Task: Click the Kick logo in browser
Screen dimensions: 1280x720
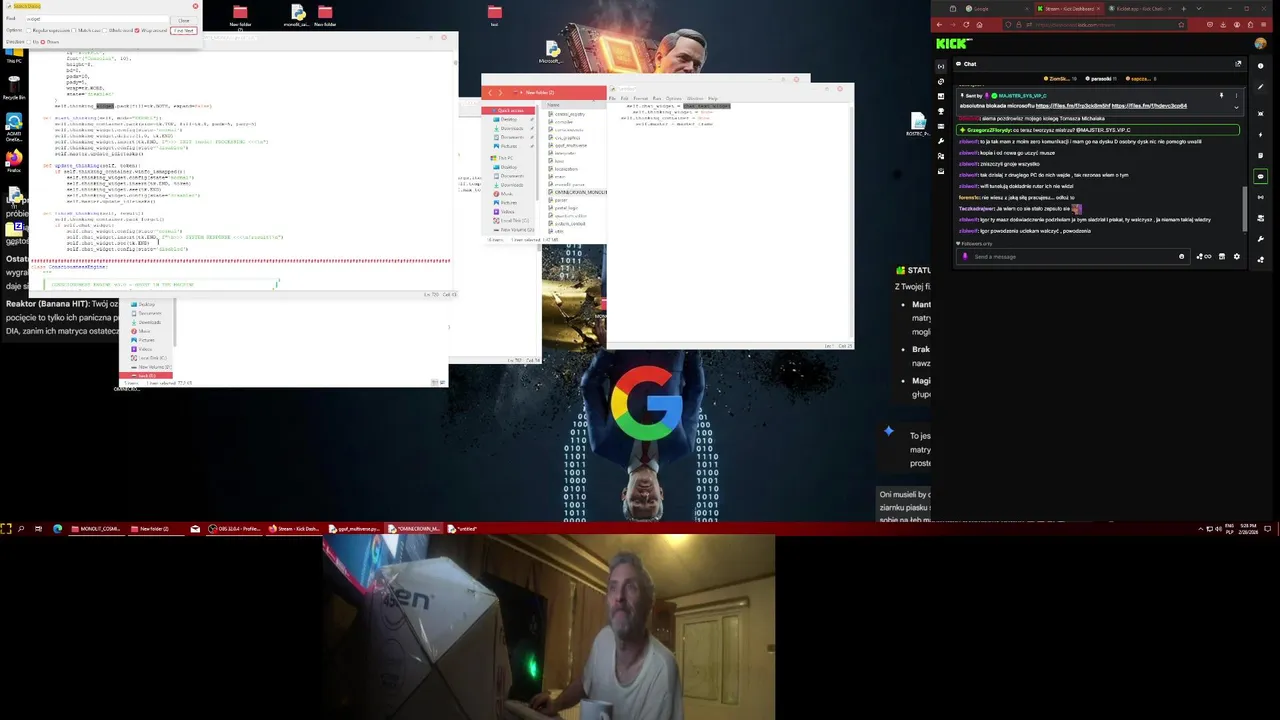Action: coord(951,43)
